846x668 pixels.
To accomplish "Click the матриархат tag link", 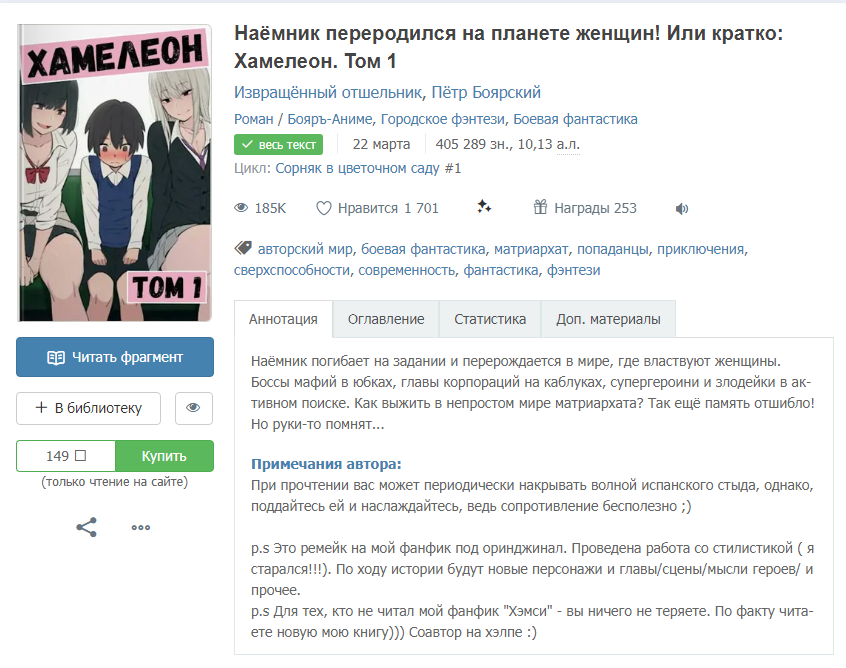I will pyautogui.click(x=531, y=249).
